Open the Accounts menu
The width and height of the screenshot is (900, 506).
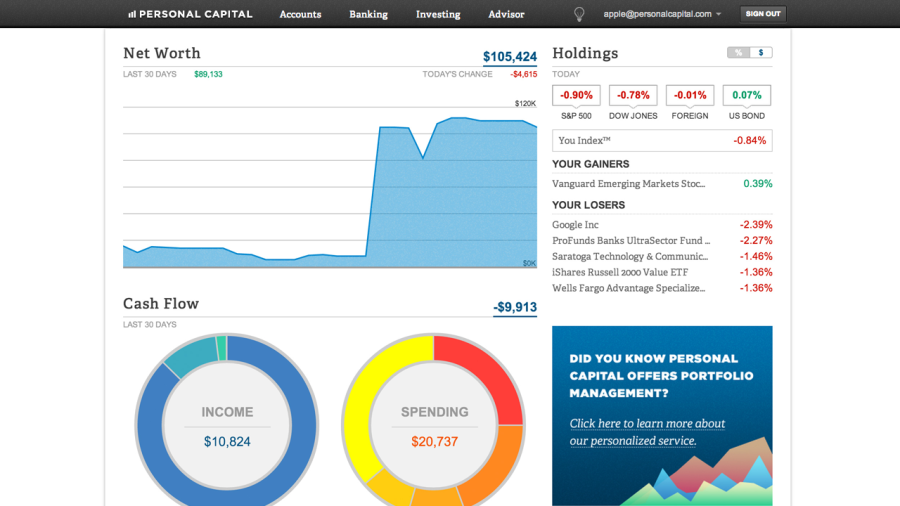pos(300,14)
